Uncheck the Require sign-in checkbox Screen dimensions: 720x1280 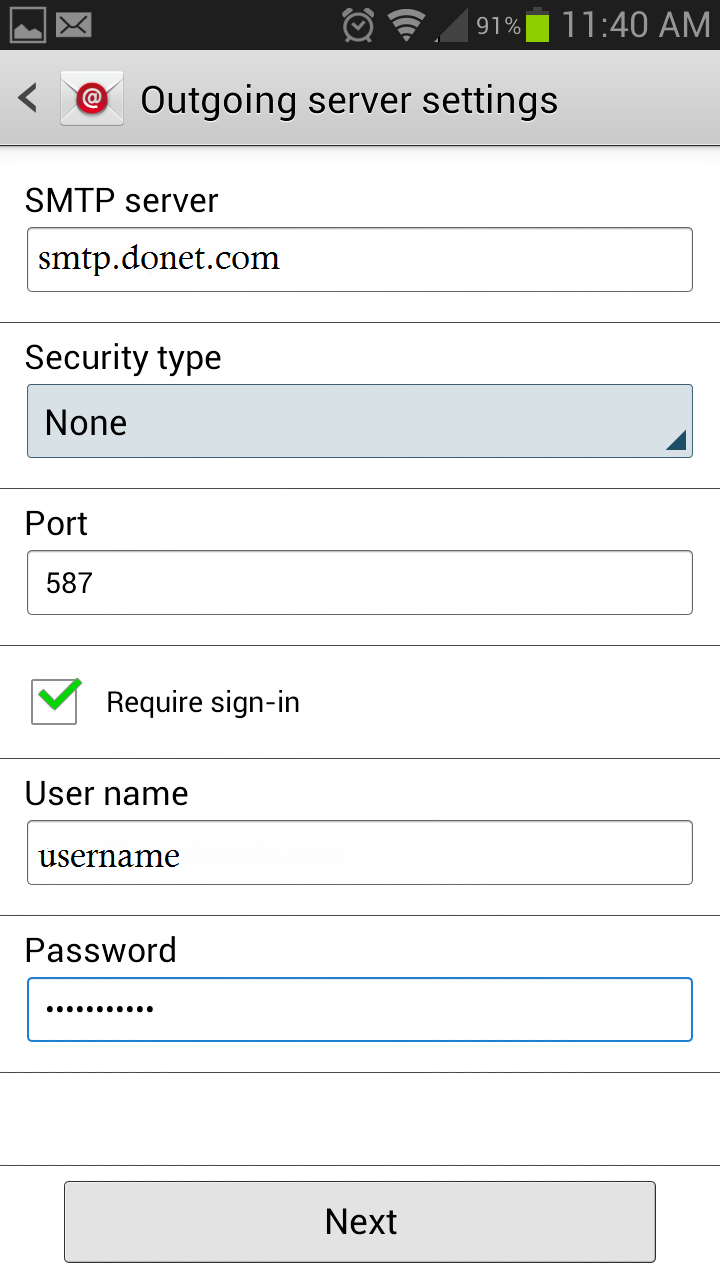tap(56, 700)
